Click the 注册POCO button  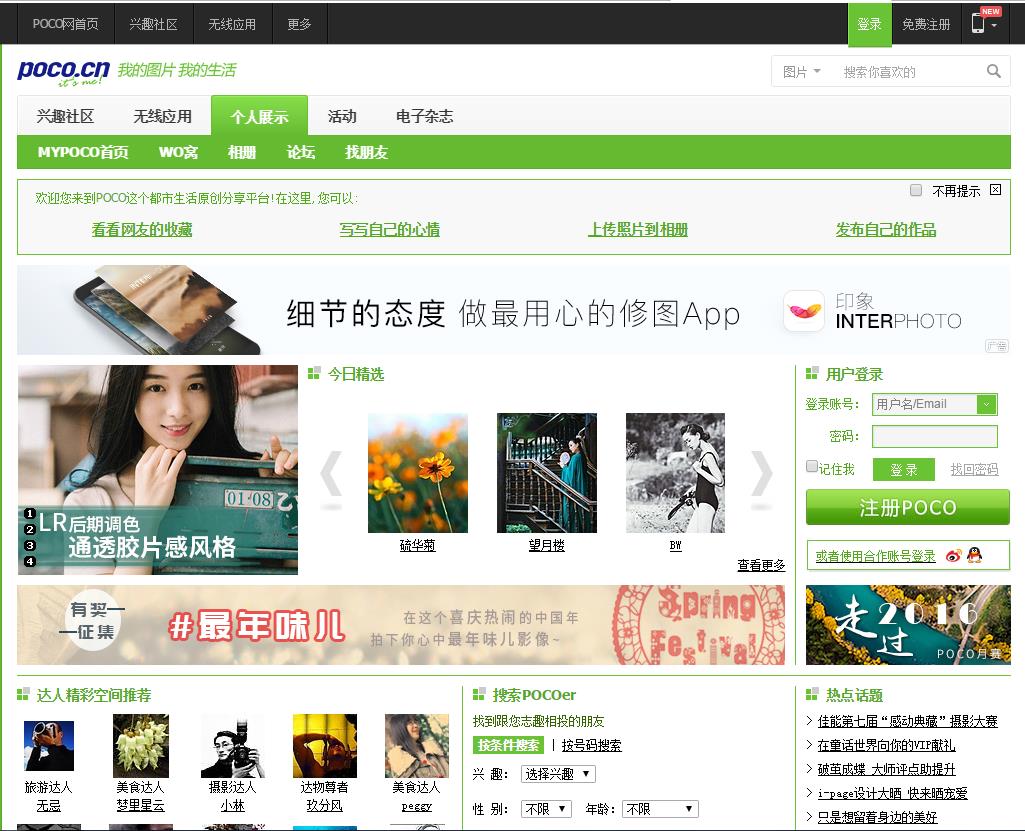click(x=908, y=507)
